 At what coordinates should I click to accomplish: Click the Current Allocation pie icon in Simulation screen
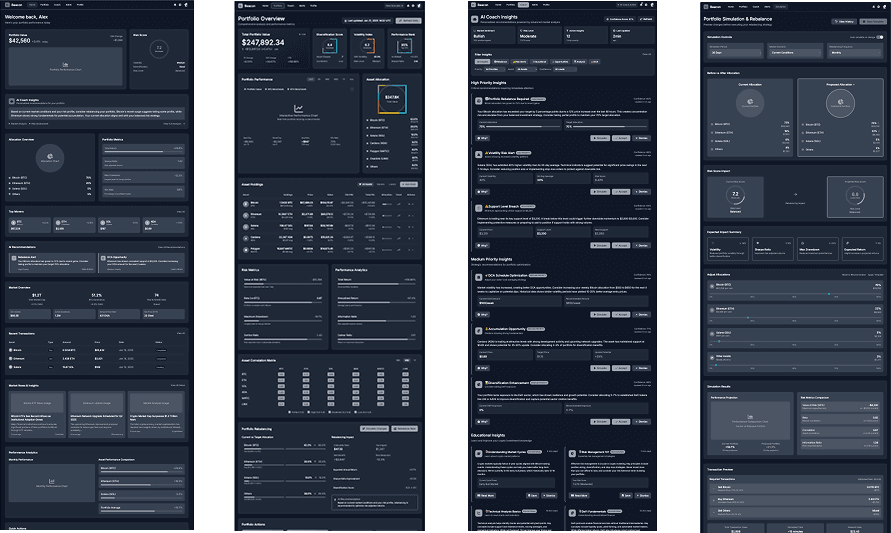click(x=750, y=103)
